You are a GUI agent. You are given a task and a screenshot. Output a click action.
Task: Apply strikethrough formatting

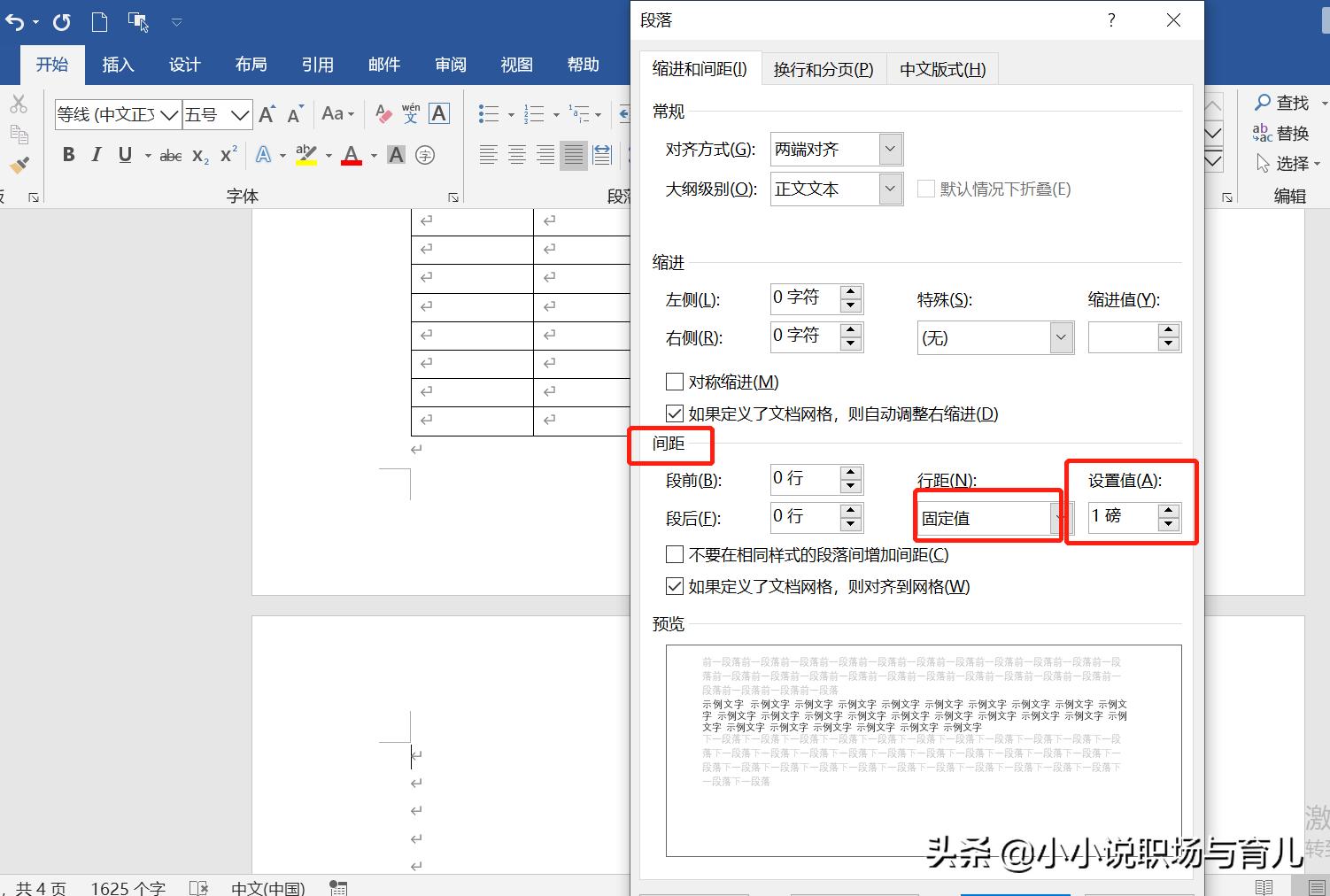pos(168,155)
